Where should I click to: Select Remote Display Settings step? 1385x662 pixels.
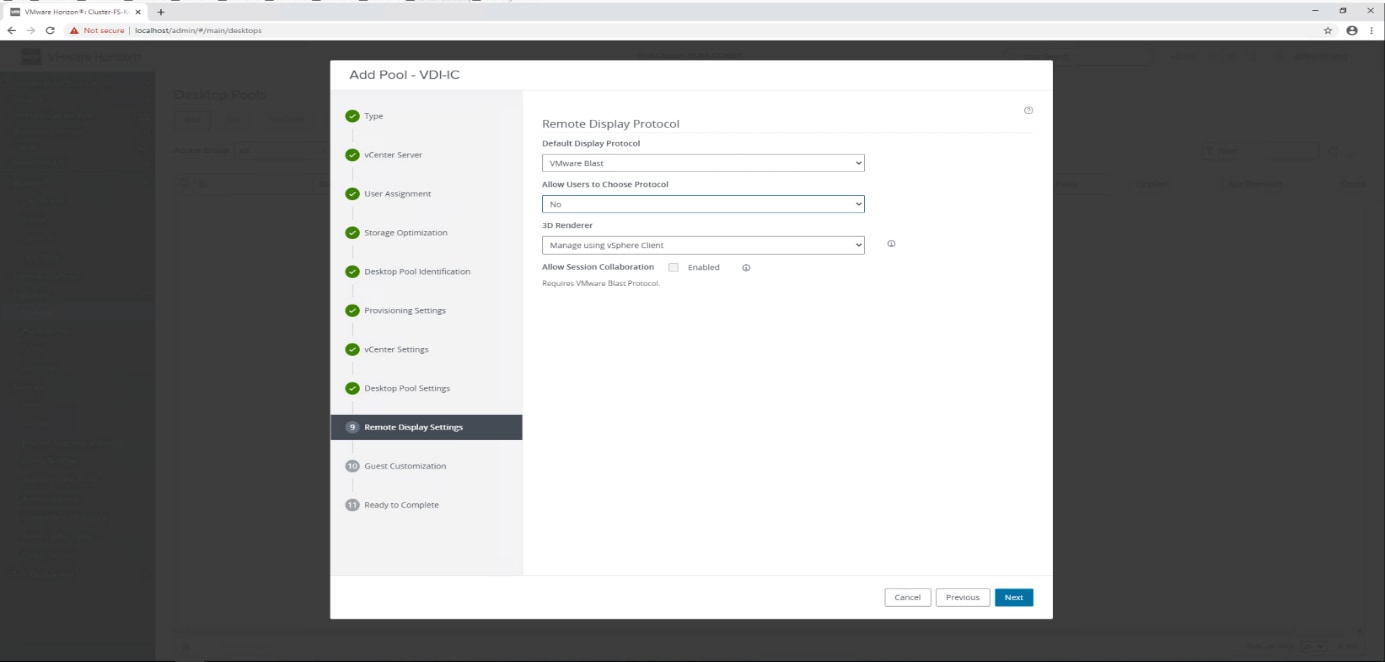point(426,427)
